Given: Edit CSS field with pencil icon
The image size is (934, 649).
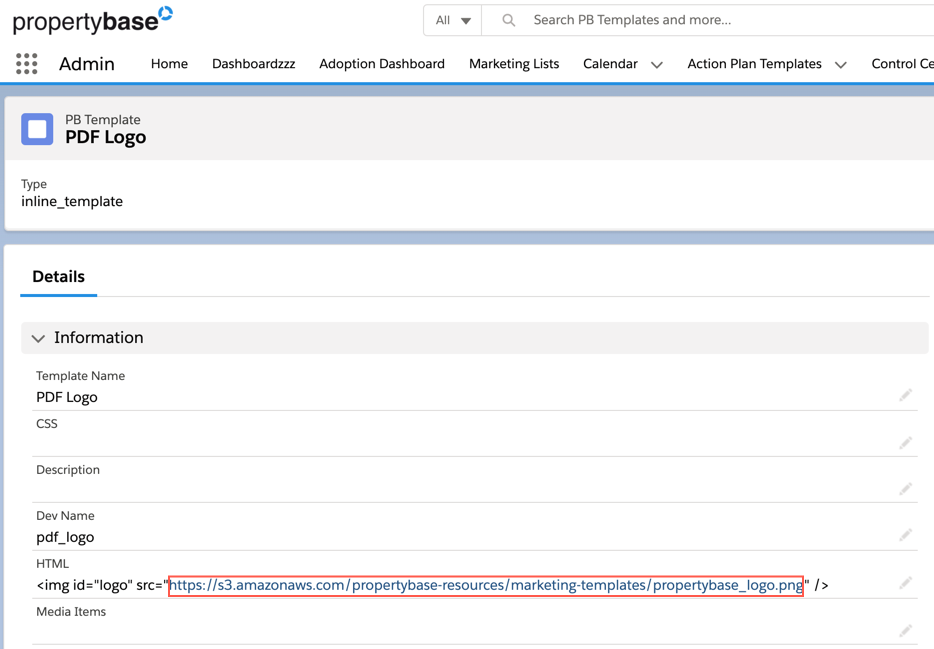Looking at the screenshot, I should coord(905,442).
